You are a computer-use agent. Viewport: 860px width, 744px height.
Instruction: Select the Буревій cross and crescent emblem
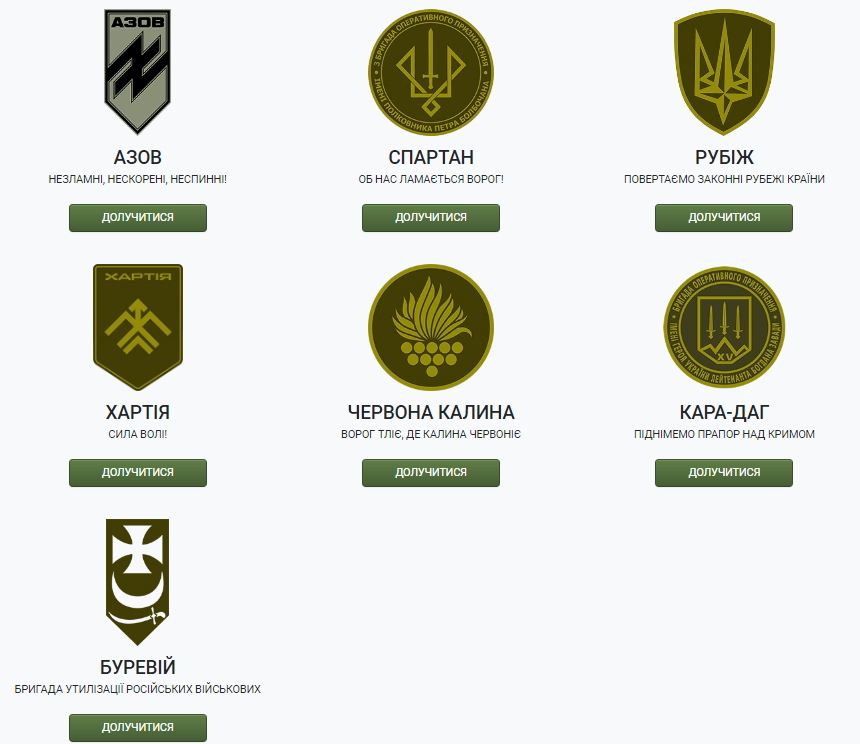(x=138, y=582)
